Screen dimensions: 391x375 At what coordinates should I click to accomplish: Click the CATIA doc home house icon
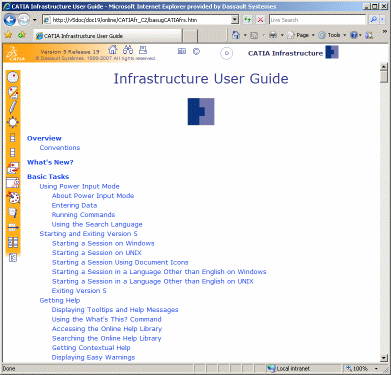113,50
